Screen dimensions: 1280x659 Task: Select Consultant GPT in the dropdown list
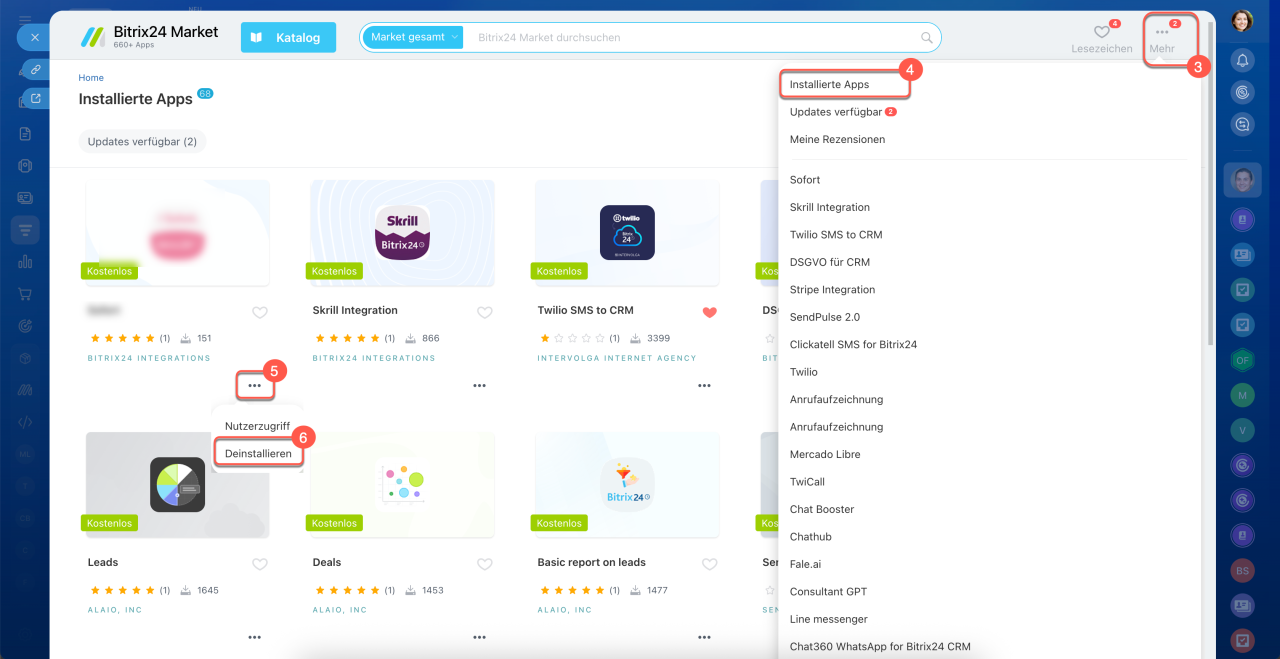coord(829,591)
